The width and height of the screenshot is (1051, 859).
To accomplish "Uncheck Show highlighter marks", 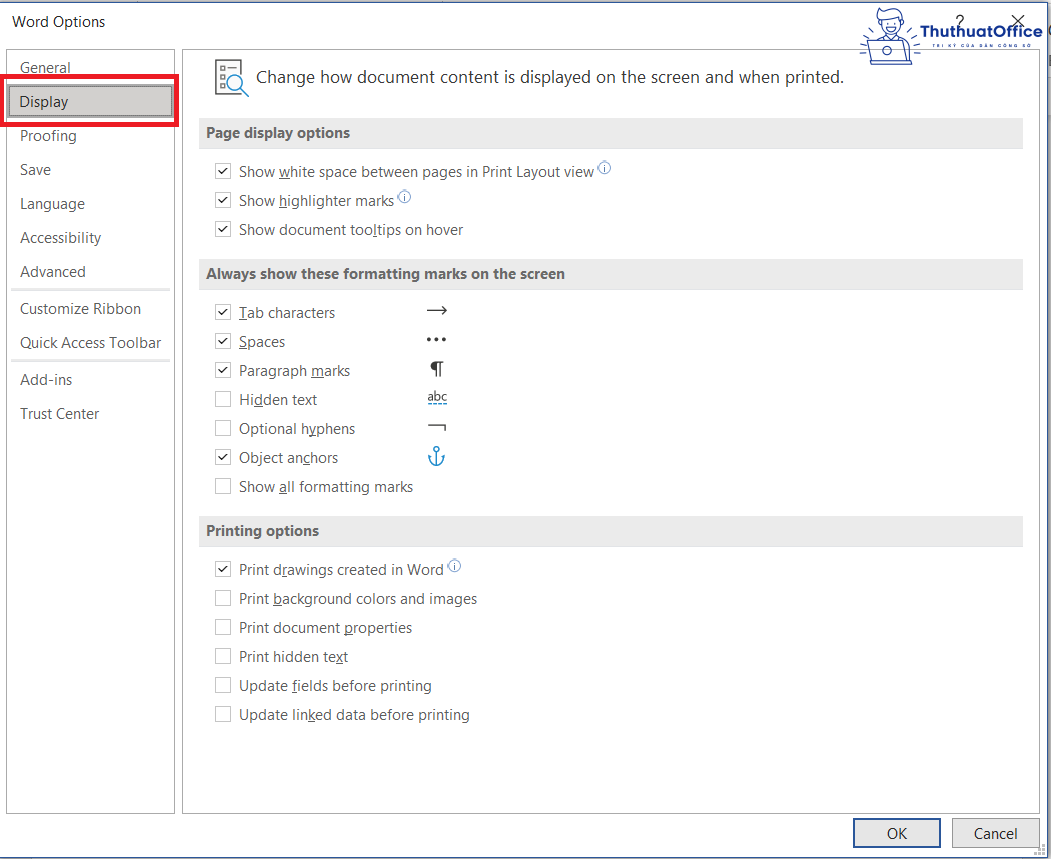I will [223, 200].
